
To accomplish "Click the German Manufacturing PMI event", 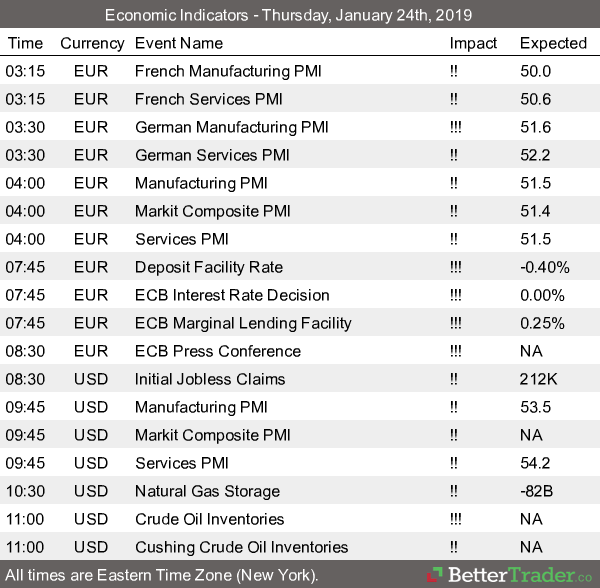I will click(231, 127).
